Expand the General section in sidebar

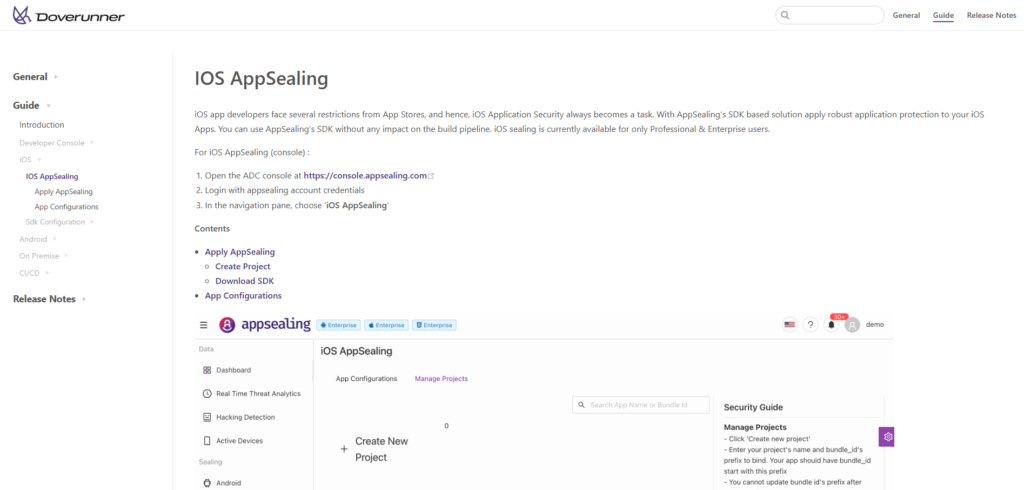[x=56, y=77]
